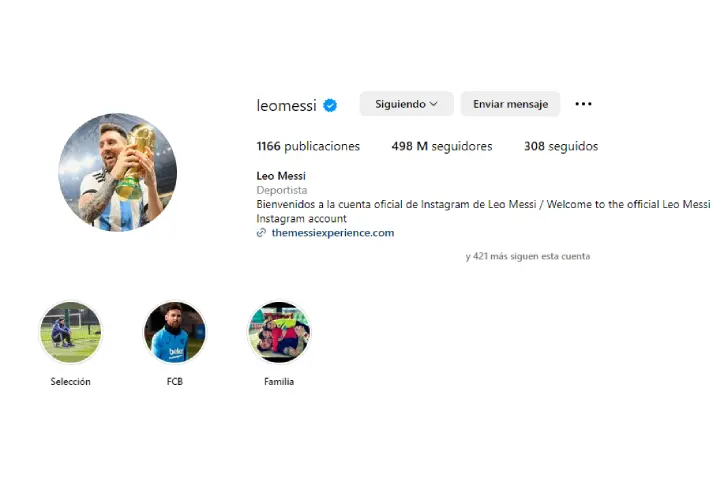This screenshot has height=488, width=728.
Task: Open the Selección story highlight circle
Action: tap(71, 332)
